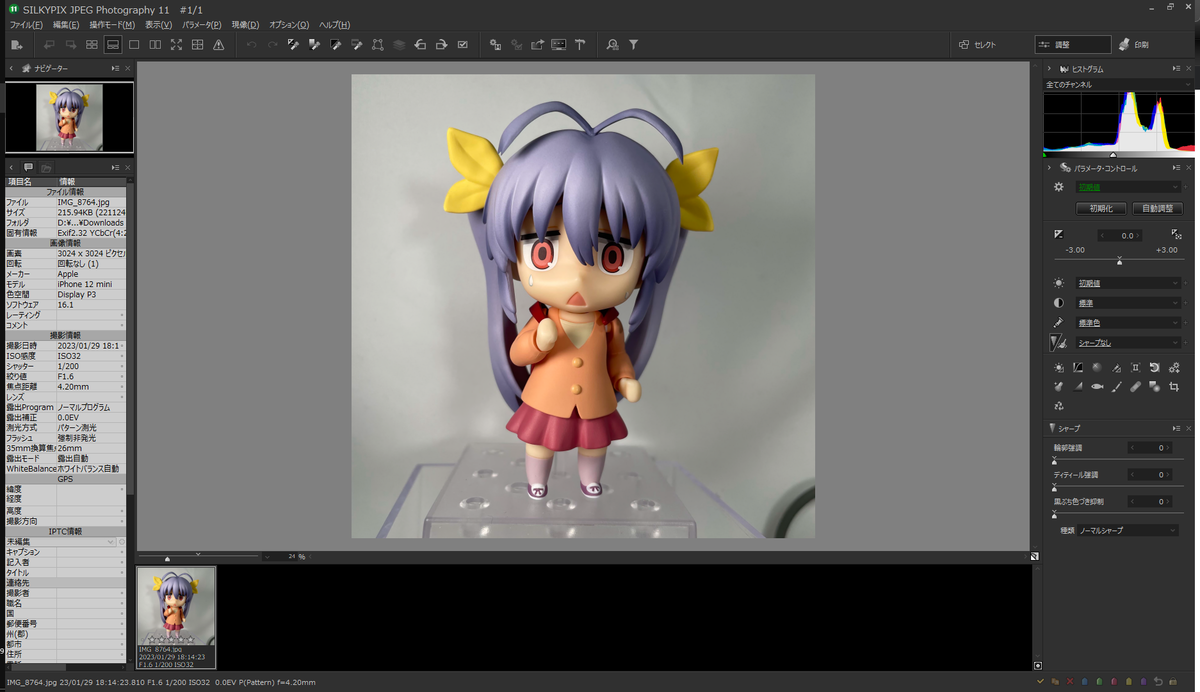
Task: Click the undo arrow at the bottom right
Action: [1157, 682]
